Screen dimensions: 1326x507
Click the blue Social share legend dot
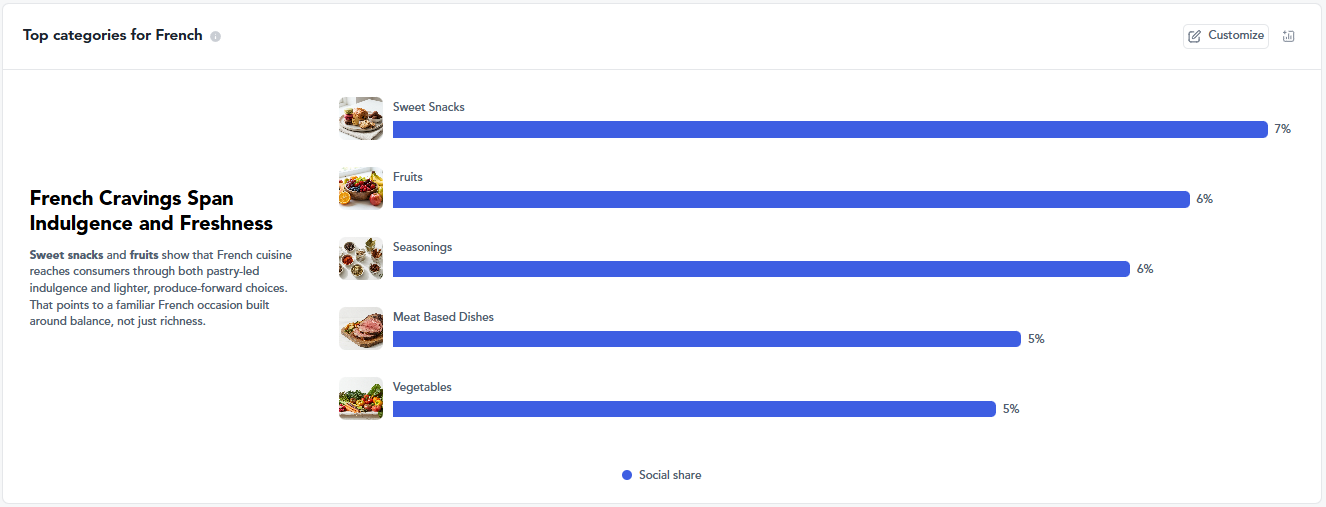point(627,475)
